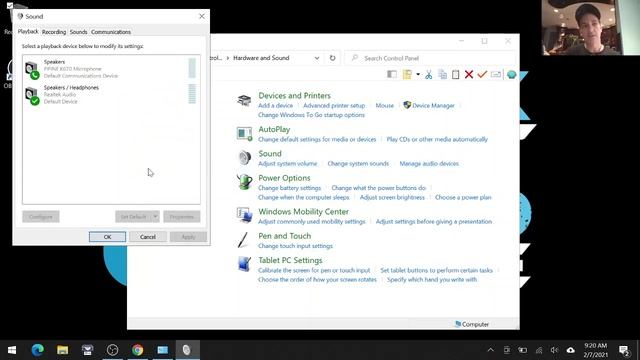Click the Windows Mobility Center icon
The height and width of the screenshot is (360, 640).
pos(244,216)
